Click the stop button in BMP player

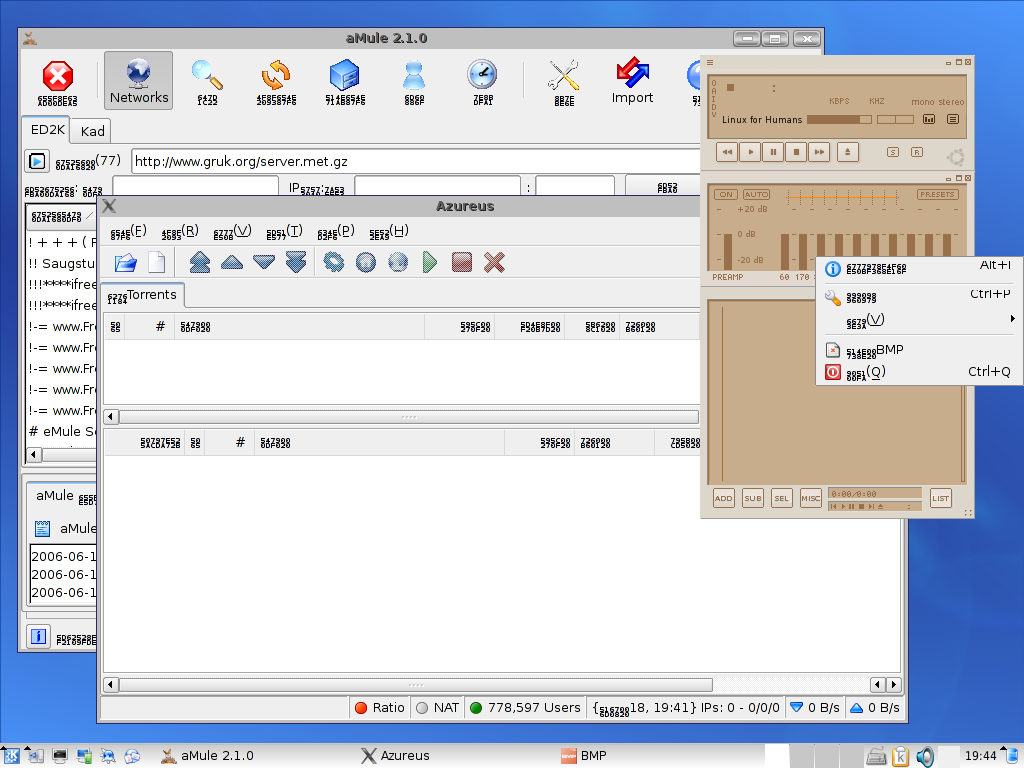click(x=796, y=152)
